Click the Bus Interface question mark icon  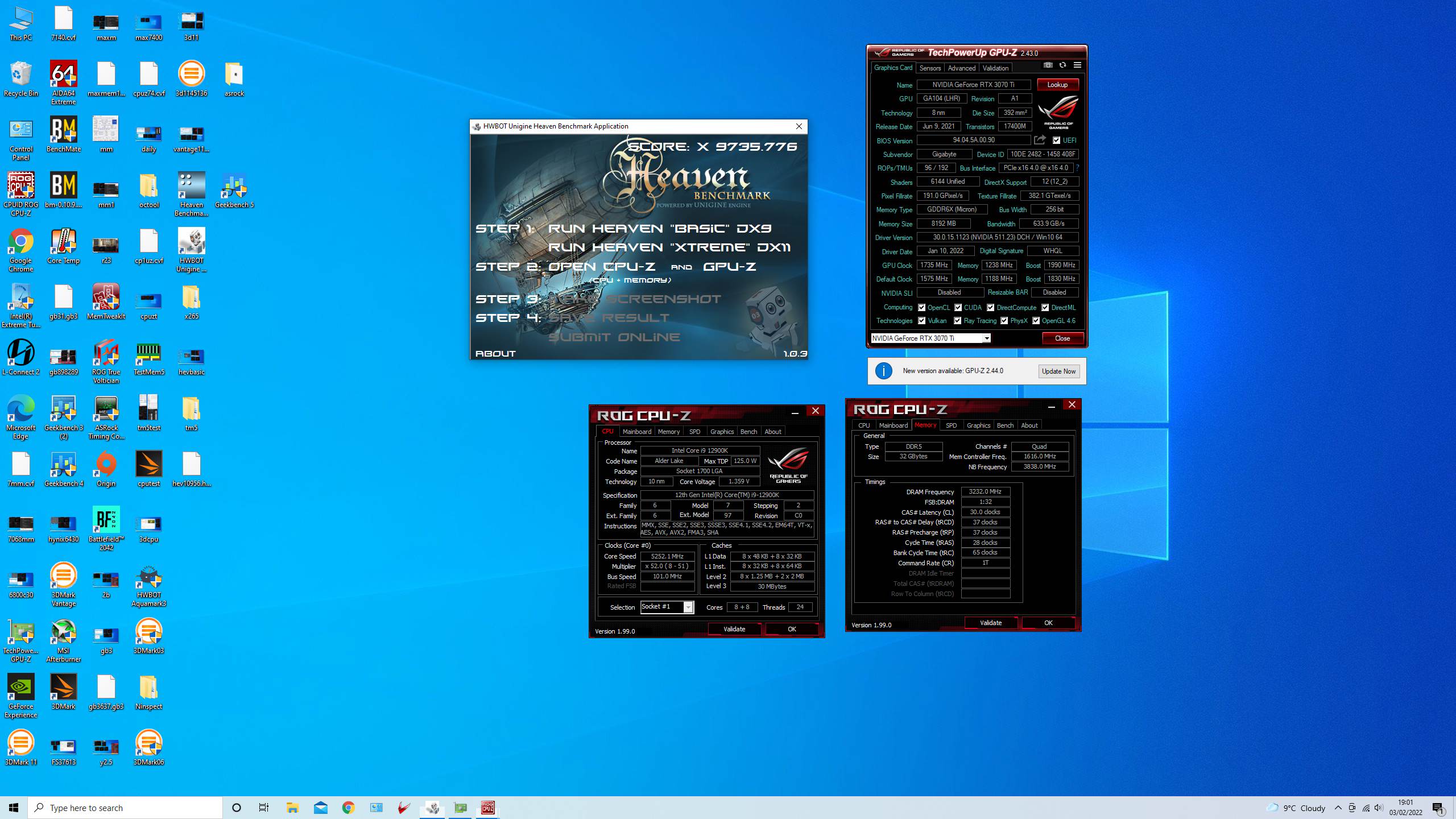[x=1077, y=168]
